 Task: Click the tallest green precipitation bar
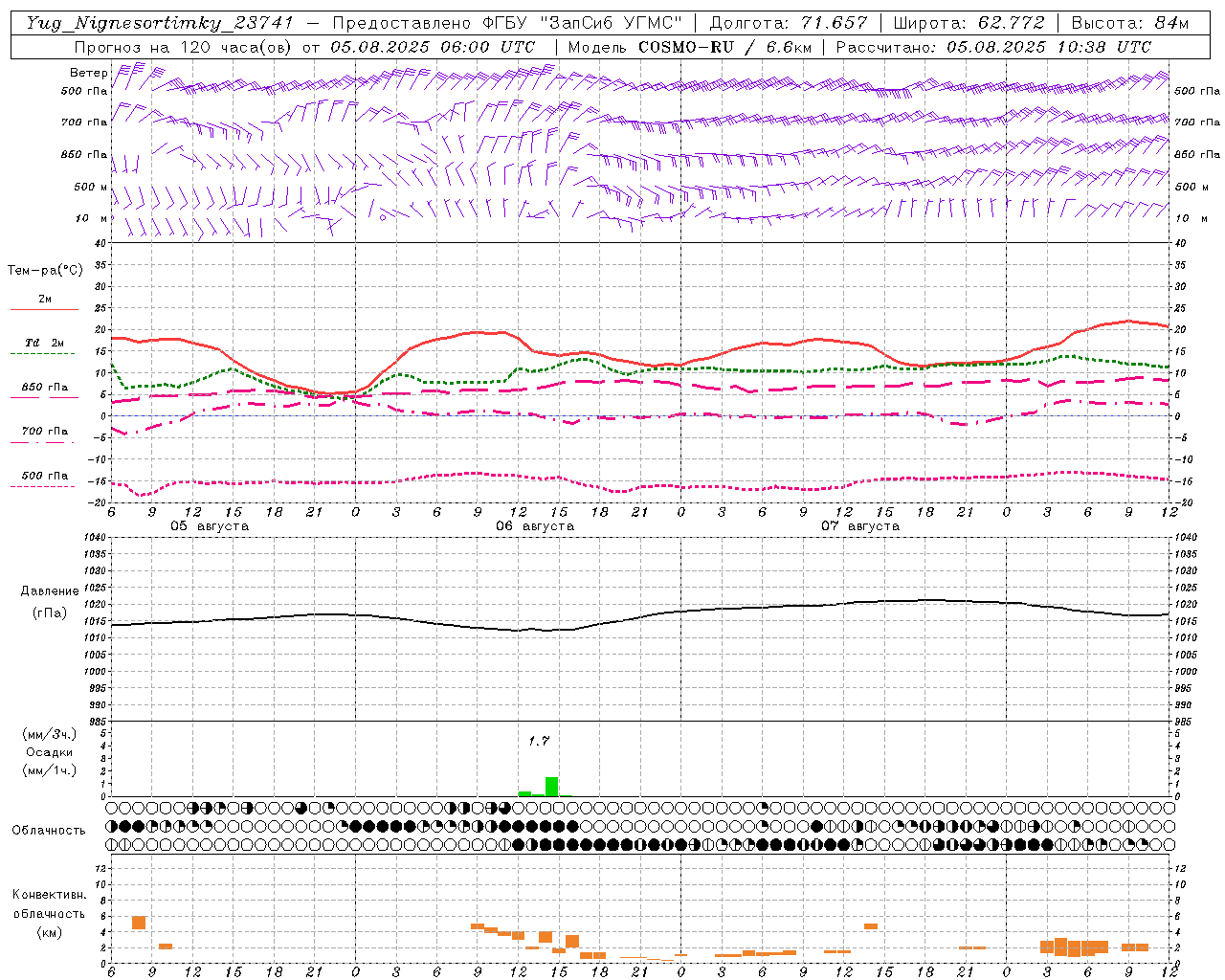tap(551, 787)
